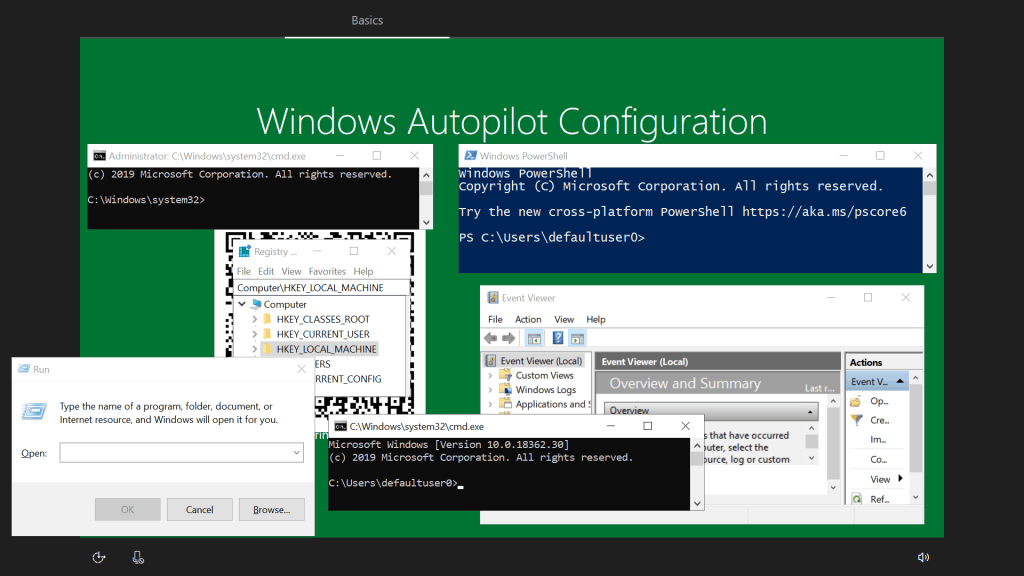1024x576 pixels.
Task: Open the View menu in Event Viewer
Action: point(564,319)
